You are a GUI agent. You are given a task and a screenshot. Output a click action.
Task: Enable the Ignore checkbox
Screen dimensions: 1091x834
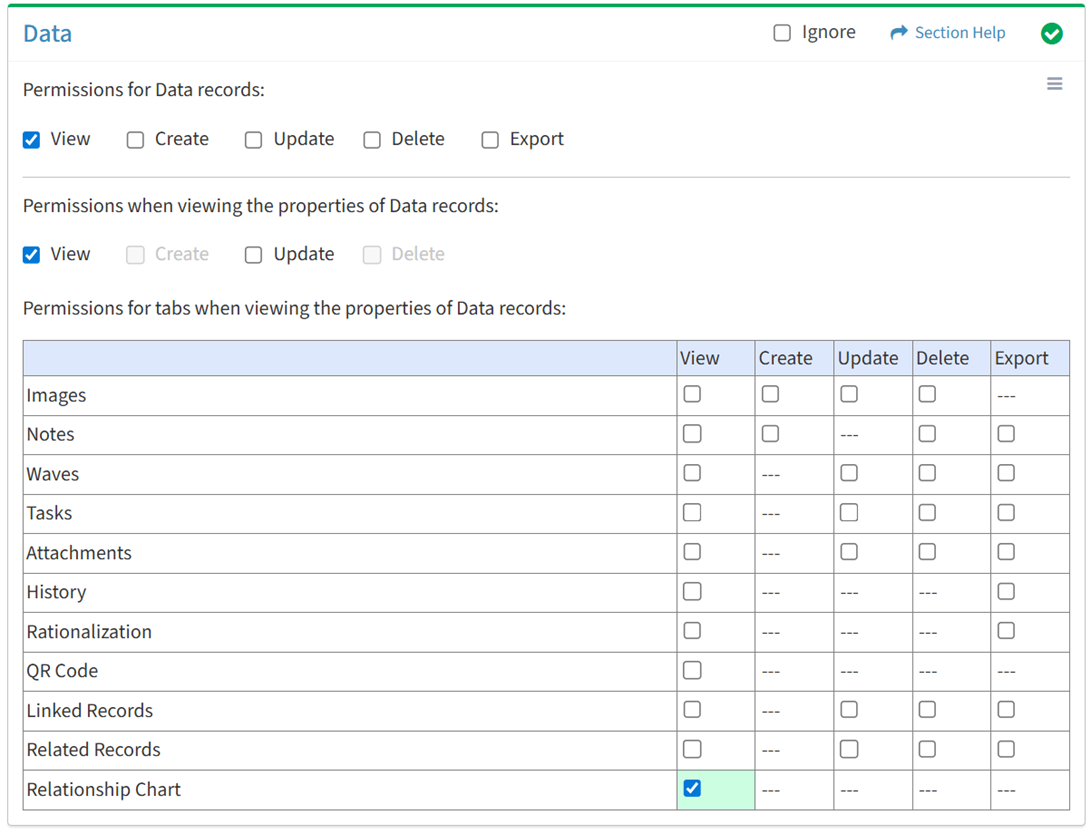pyautogui.click(x=782, y=33)
